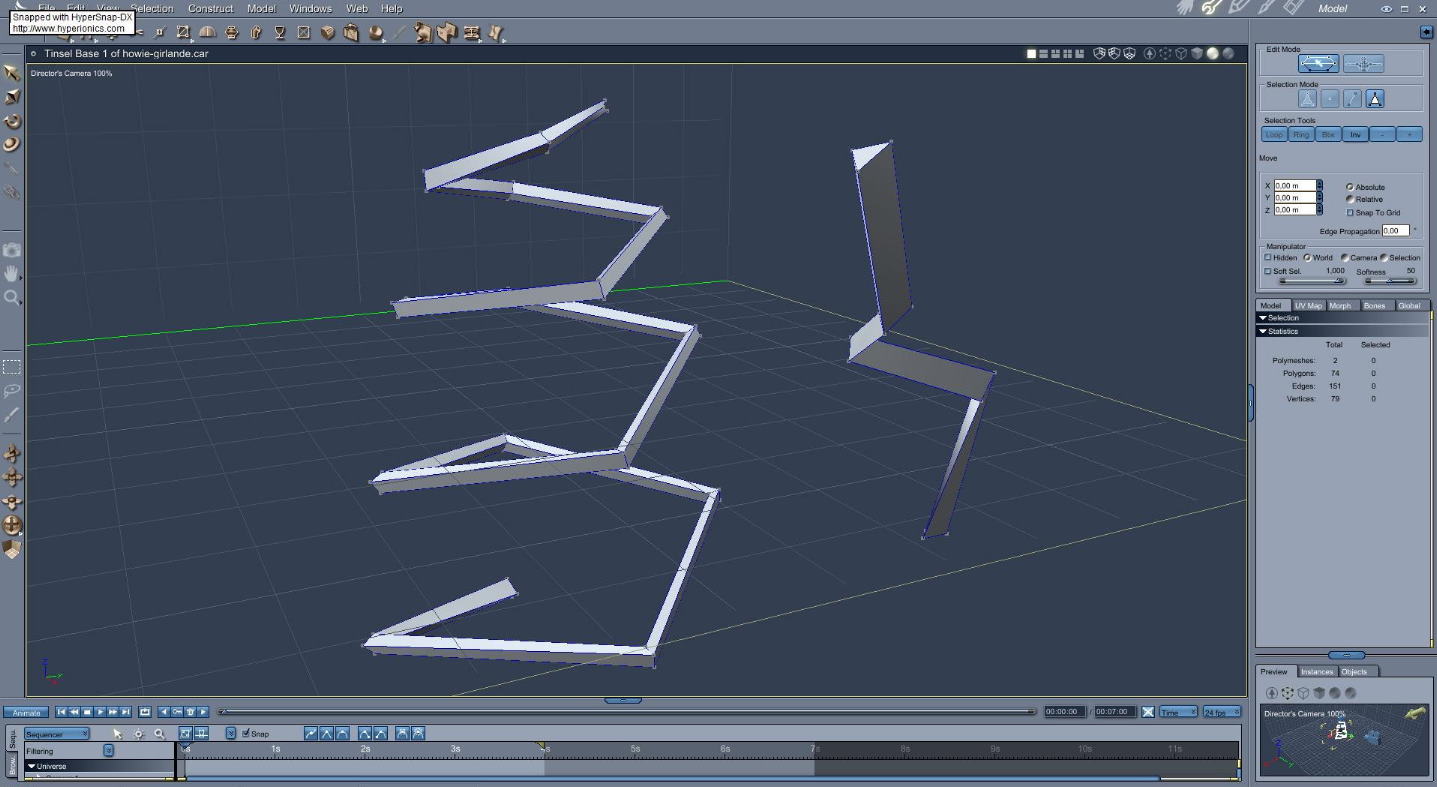Select the Selection manipulator radio button
Screen dimensions: 1437x787
[1384, 258]
